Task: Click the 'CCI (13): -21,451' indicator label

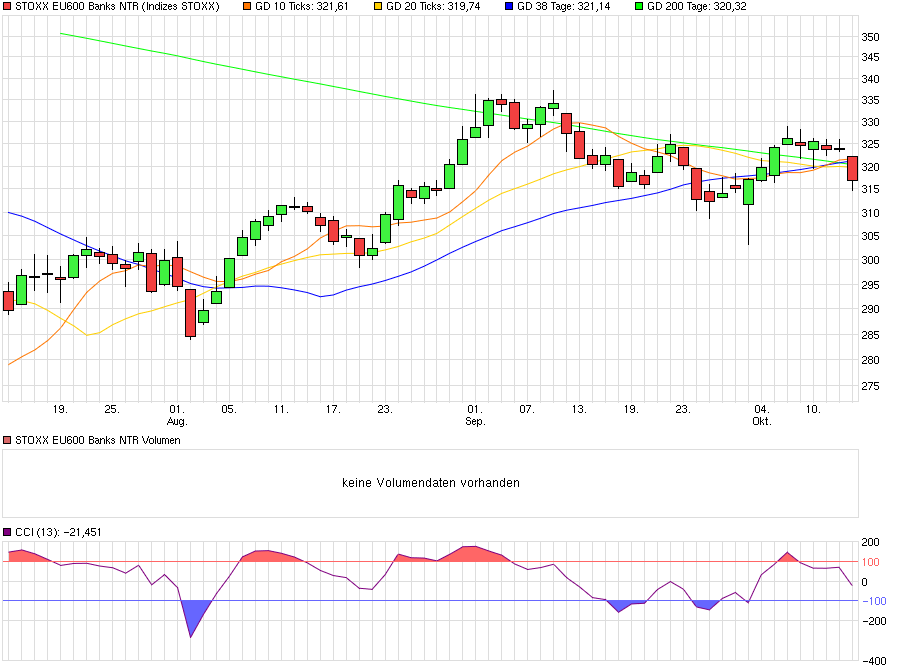Action: click(59, 532)
